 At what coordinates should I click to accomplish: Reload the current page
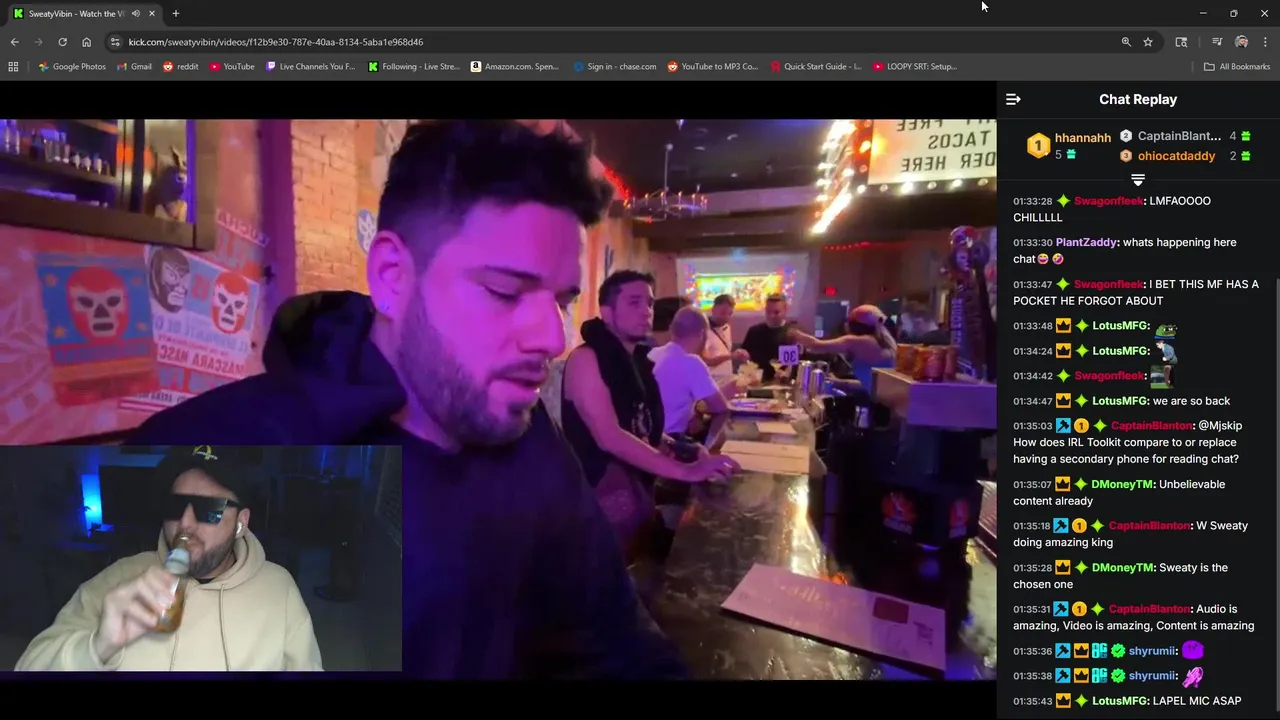(x=62, y=42)
